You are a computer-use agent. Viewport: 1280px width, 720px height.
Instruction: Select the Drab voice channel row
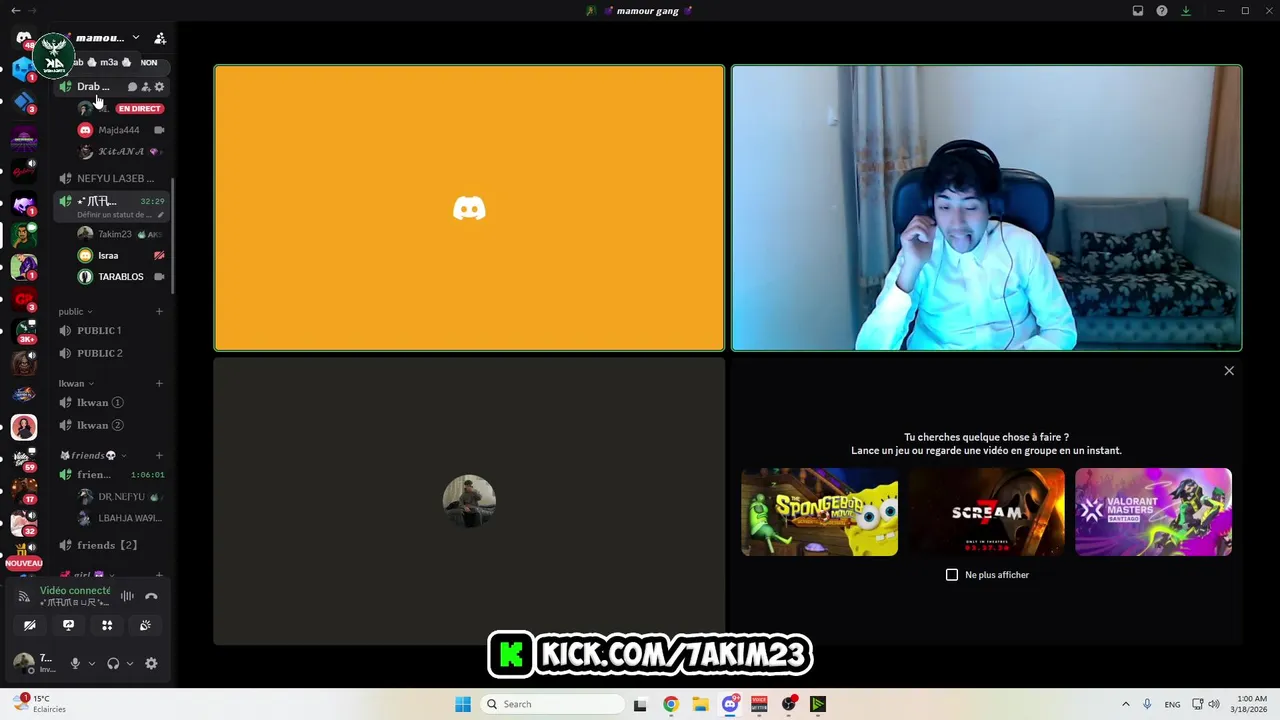[112, 87]
